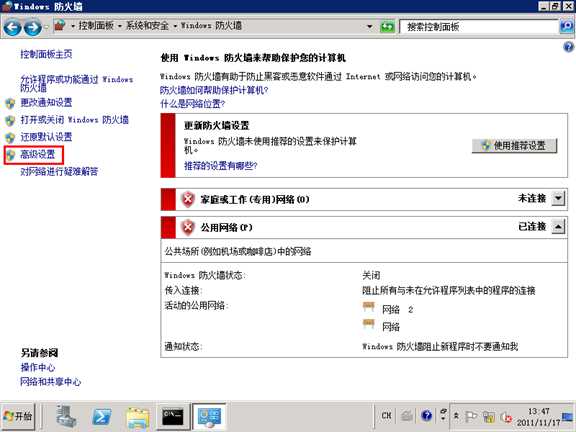
Task: Click 系统和安全 in the address breadcrumb
Action: coord(147,25)
